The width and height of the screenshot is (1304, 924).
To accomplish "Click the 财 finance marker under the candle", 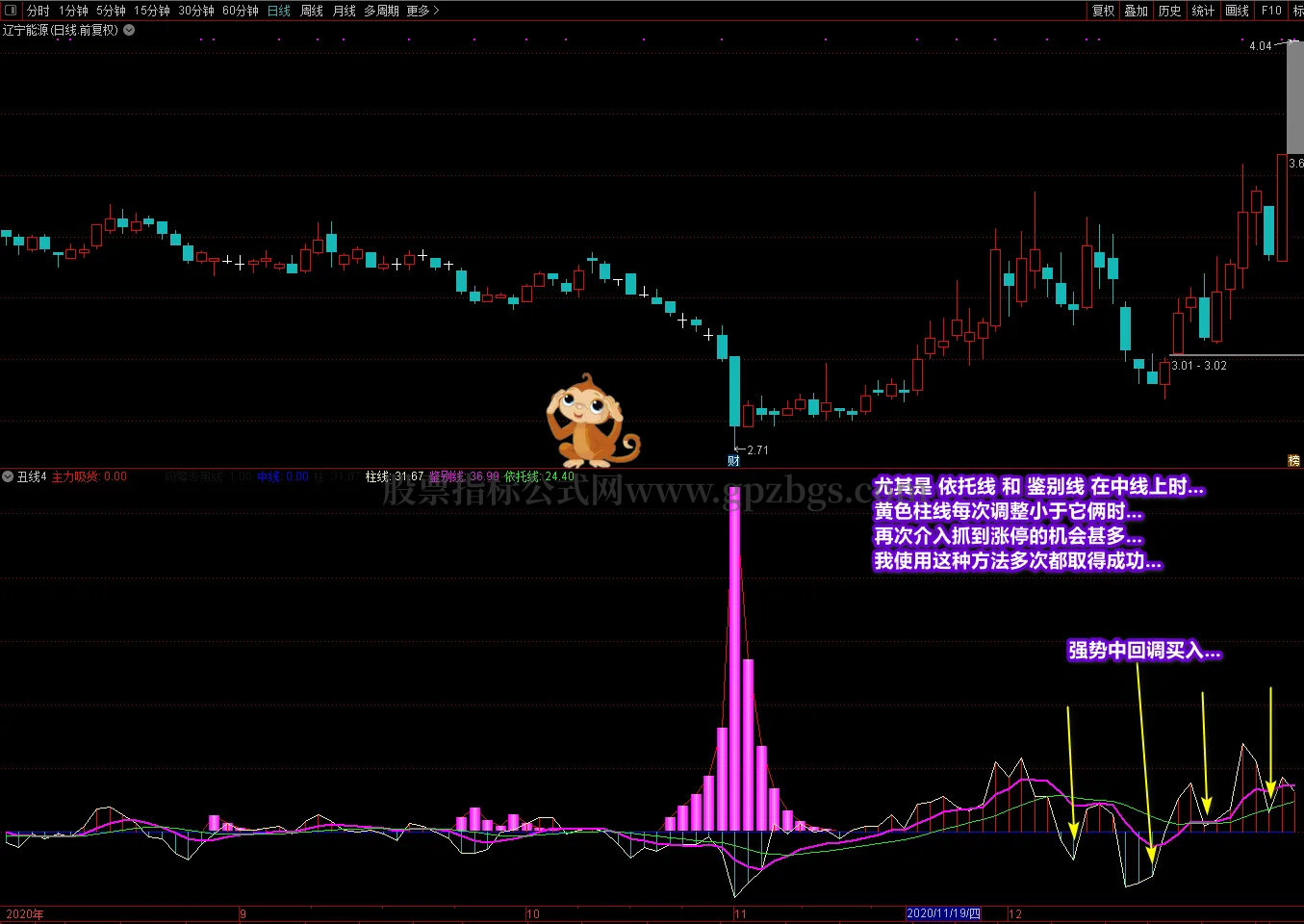I will click(733, 461).
